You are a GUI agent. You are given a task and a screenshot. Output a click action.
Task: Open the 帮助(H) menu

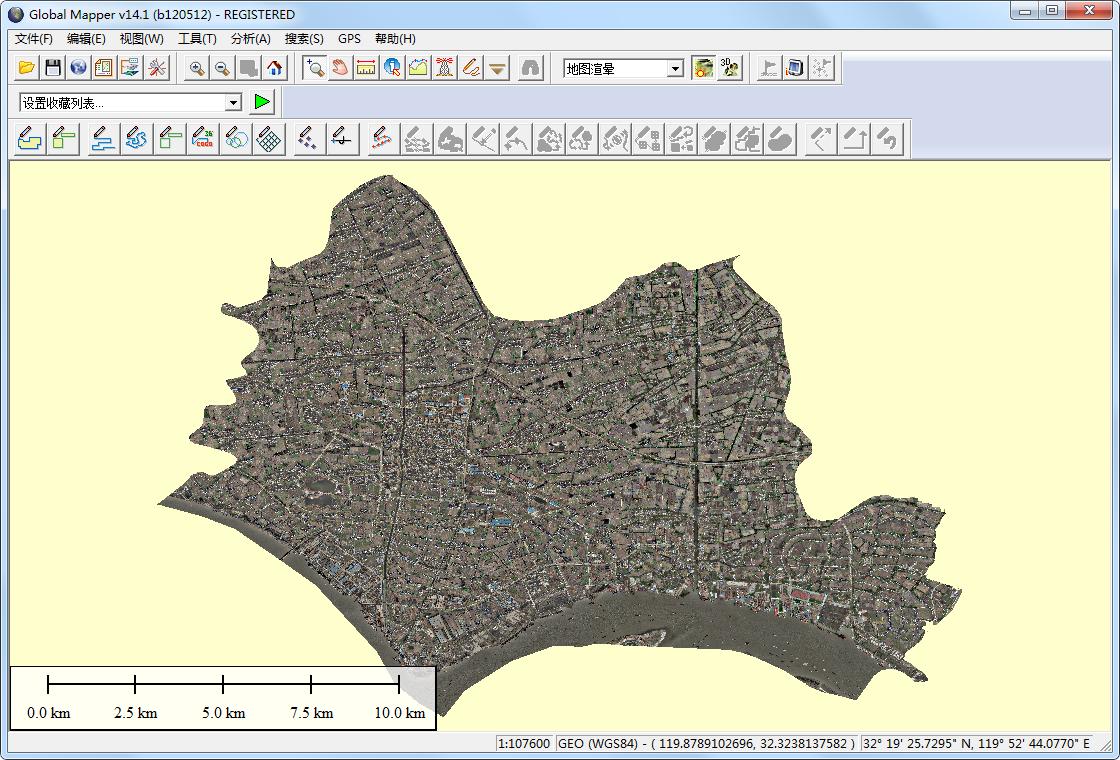(395, 39)
